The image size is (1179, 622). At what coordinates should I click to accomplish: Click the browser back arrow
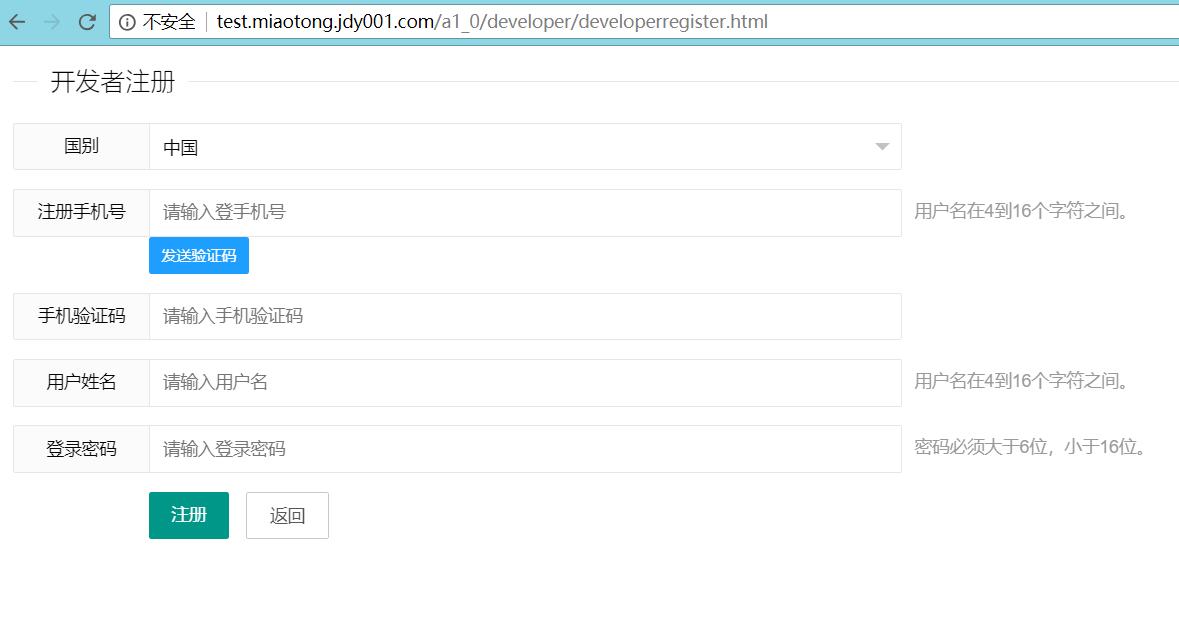point(17,21)
